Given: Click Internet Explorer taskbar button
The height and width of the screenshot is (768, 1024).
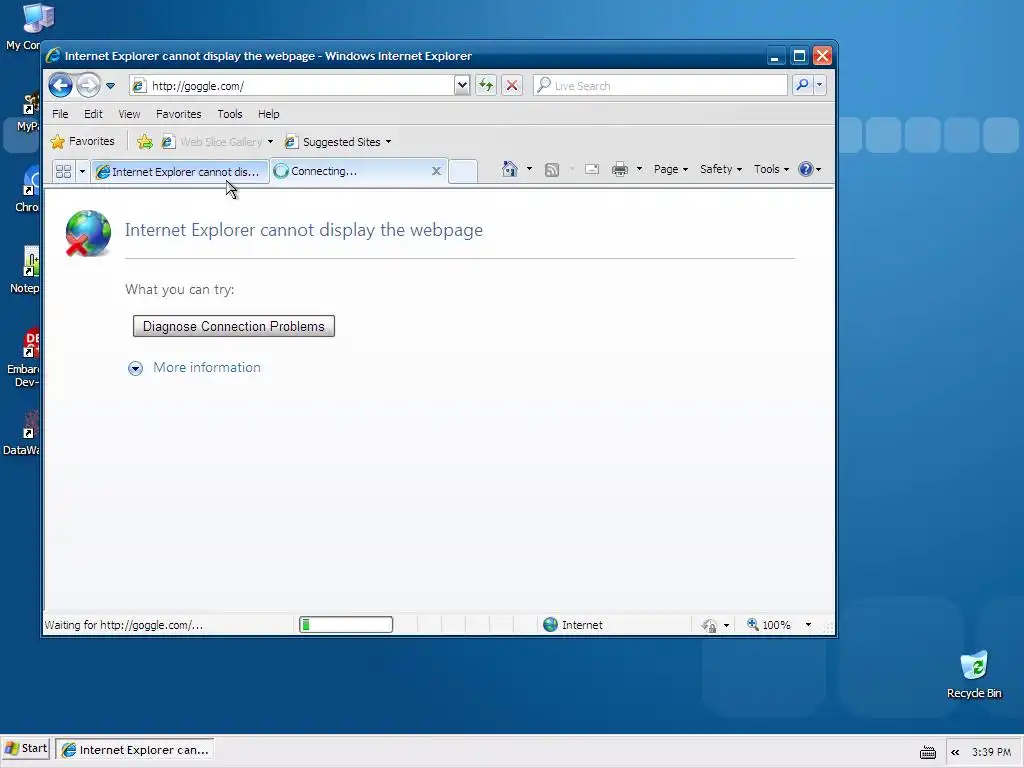Looking at the screenshot, I should (x=135, y=750).
